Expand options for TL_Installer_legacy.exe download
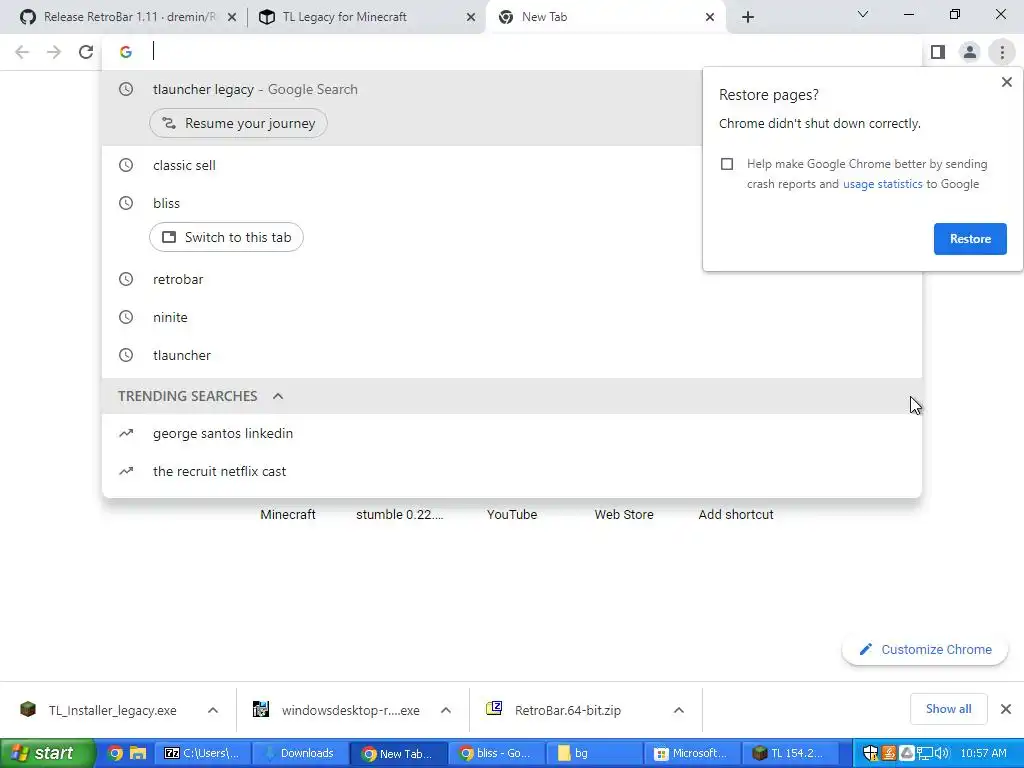 click(213, 711)
